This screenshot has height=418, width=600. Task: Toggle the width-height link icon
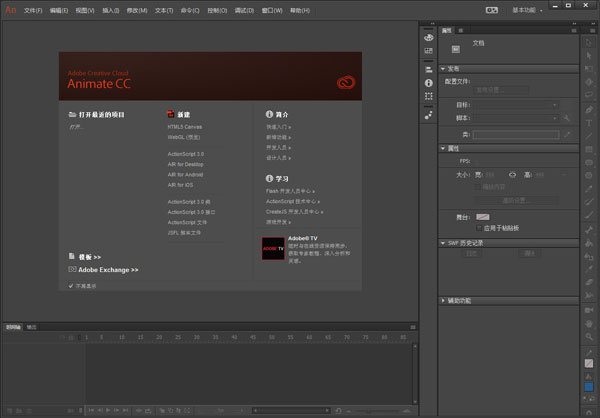coord(512,175)
